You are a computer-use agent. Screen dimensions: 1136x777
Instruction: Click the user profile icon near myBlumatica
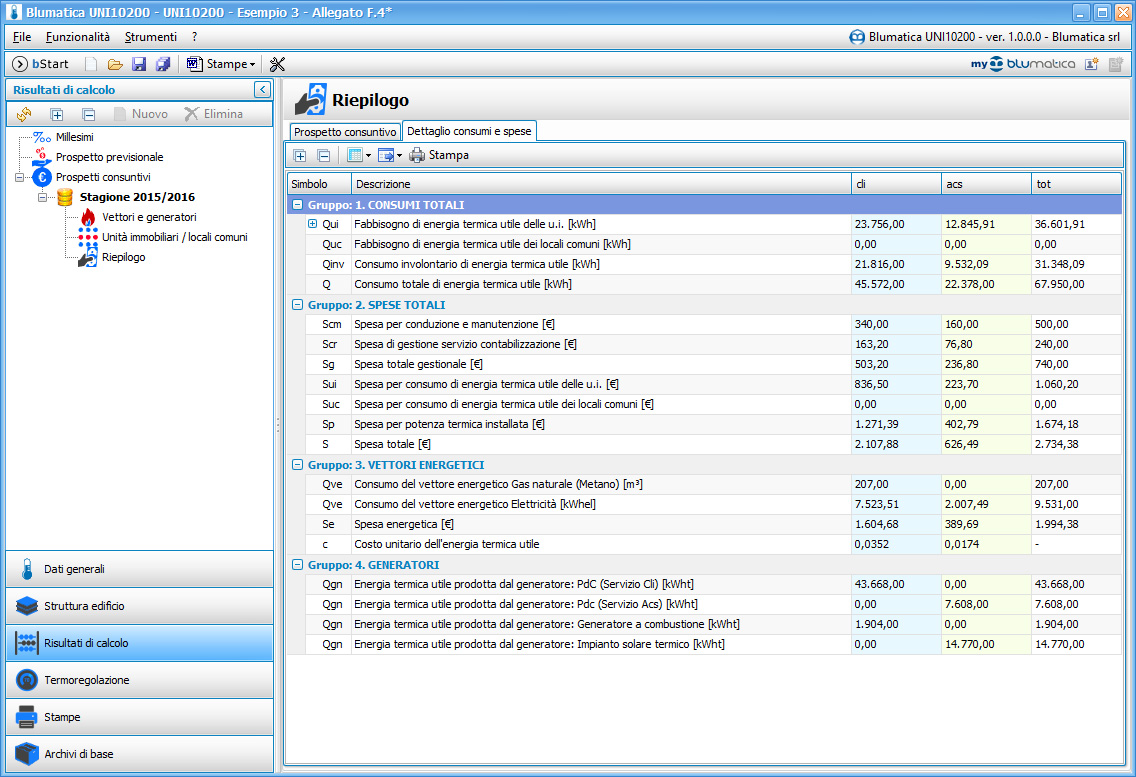point(1092,64)
